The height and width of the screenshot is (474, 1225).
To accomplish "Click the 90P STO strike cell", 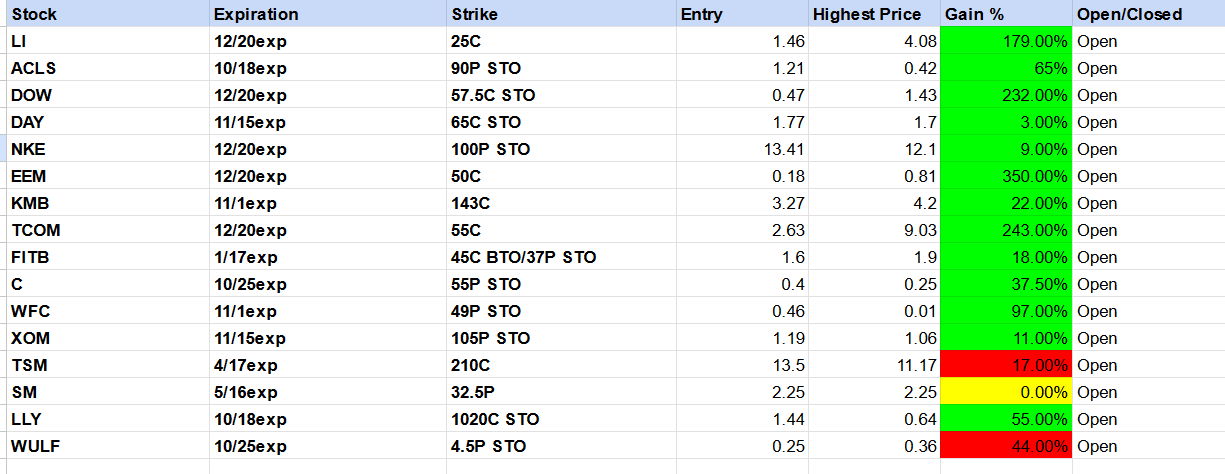I will pos(562,68).
